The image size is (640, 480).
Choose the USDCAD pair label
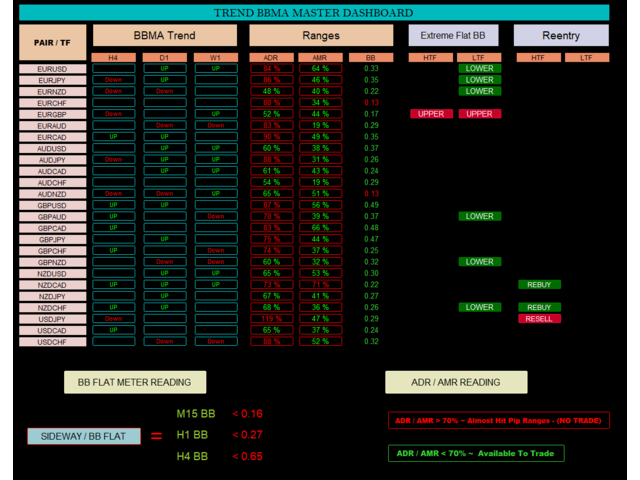click(53, 331)
